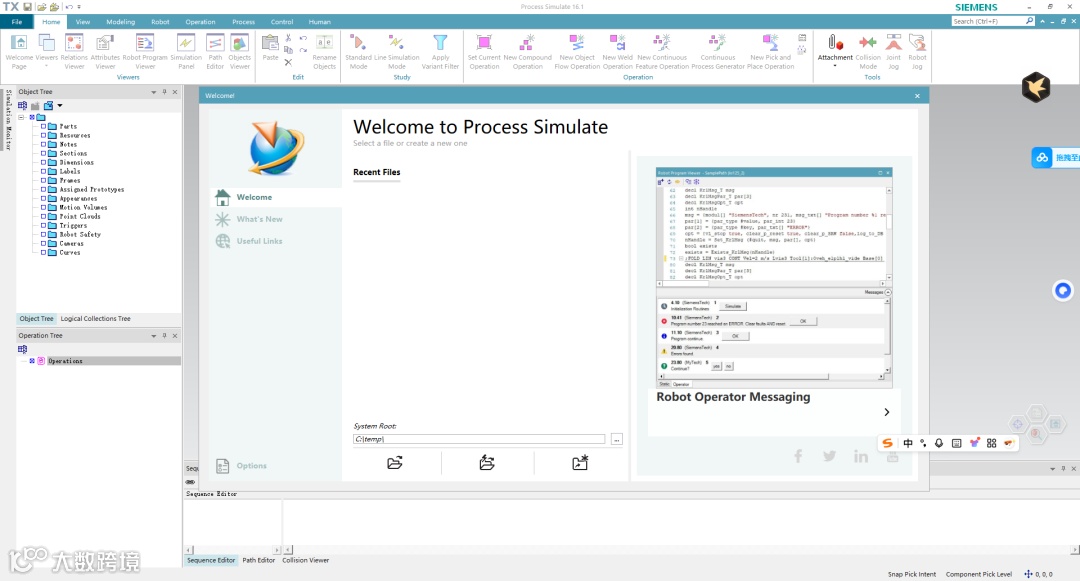The width and height of the screenshot is (1080, 581).
Task: Switch to the View ribbon tab
Action: (83, 22)
